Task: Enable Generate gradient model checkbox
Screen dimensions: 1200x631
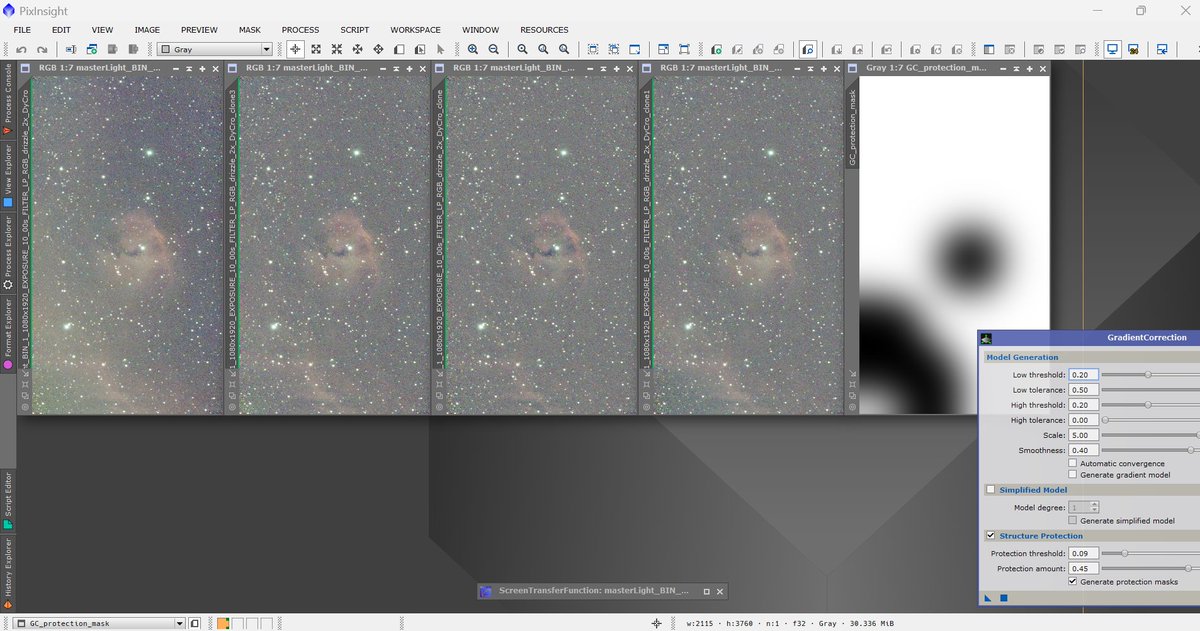Action: pyautogui.click(x=1073, y=475)
